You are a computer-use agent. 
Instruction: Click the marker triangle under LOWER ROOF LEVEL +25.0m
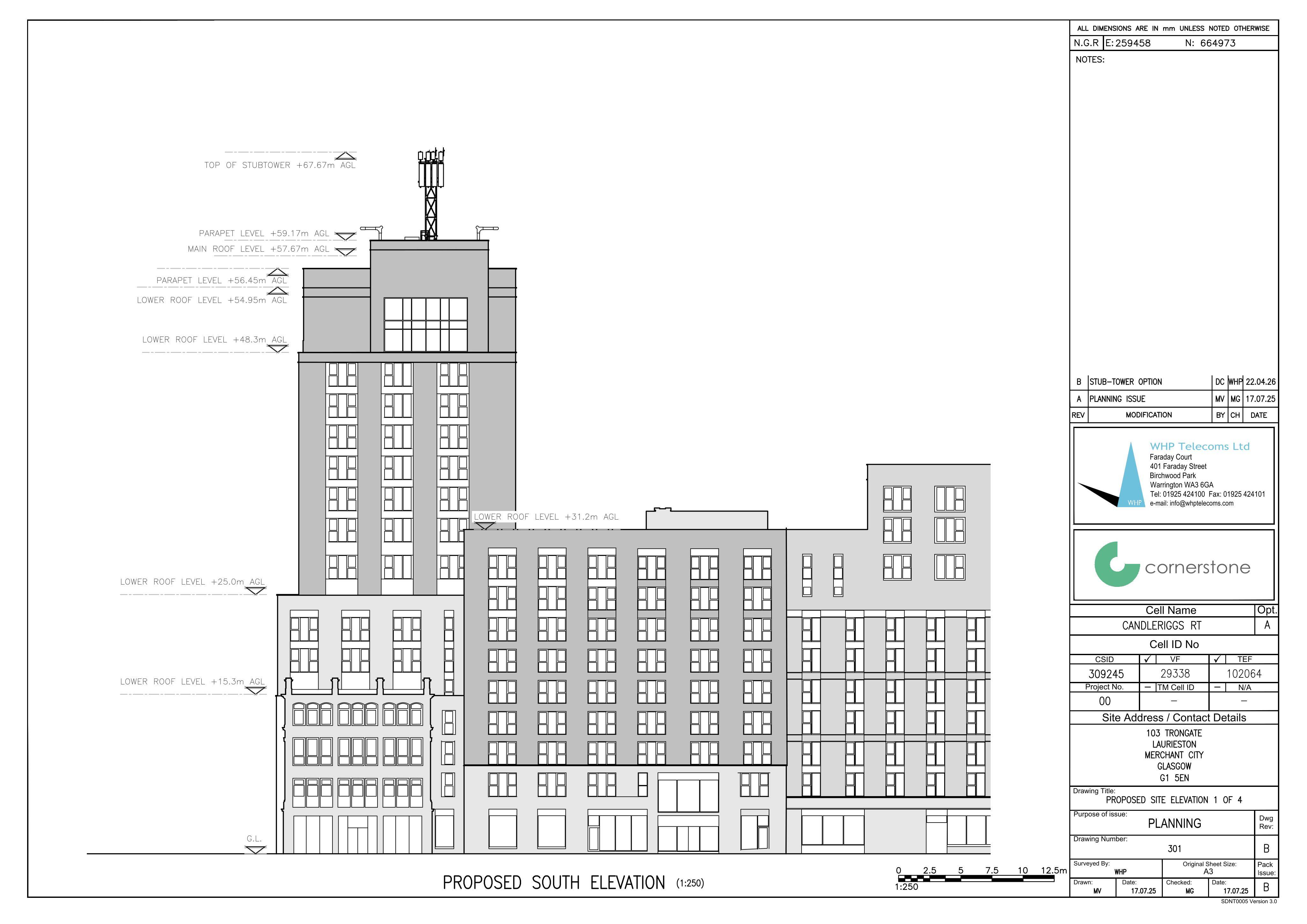pyautogui.click(x=255, y=591)
